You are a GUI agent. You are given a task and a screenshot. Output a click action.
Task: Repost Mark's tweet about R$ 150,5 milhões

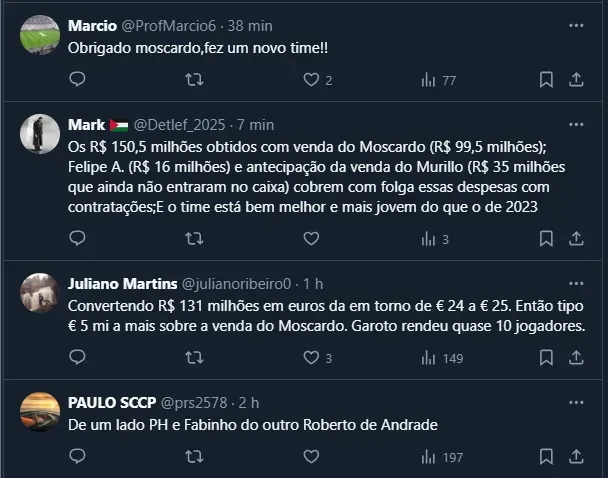[x=195, y=239]
